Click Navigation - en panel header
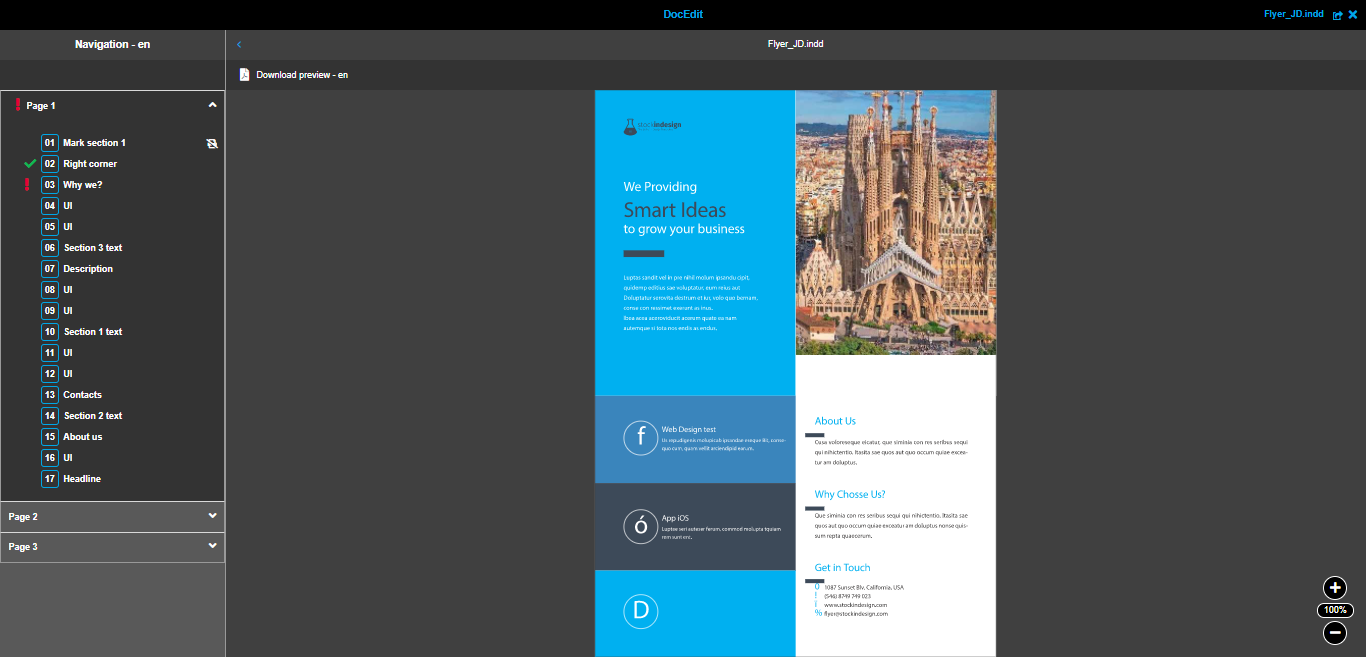This screenshot has width=1366, height=657. click(113, 44)
